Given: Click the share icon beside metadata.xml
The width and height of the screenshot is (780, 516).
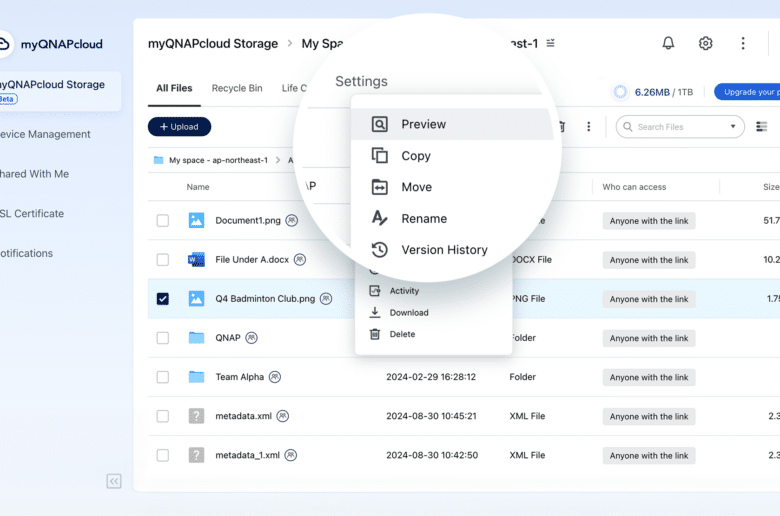Looking at the screenshot, I should click(x=283, y=416).
